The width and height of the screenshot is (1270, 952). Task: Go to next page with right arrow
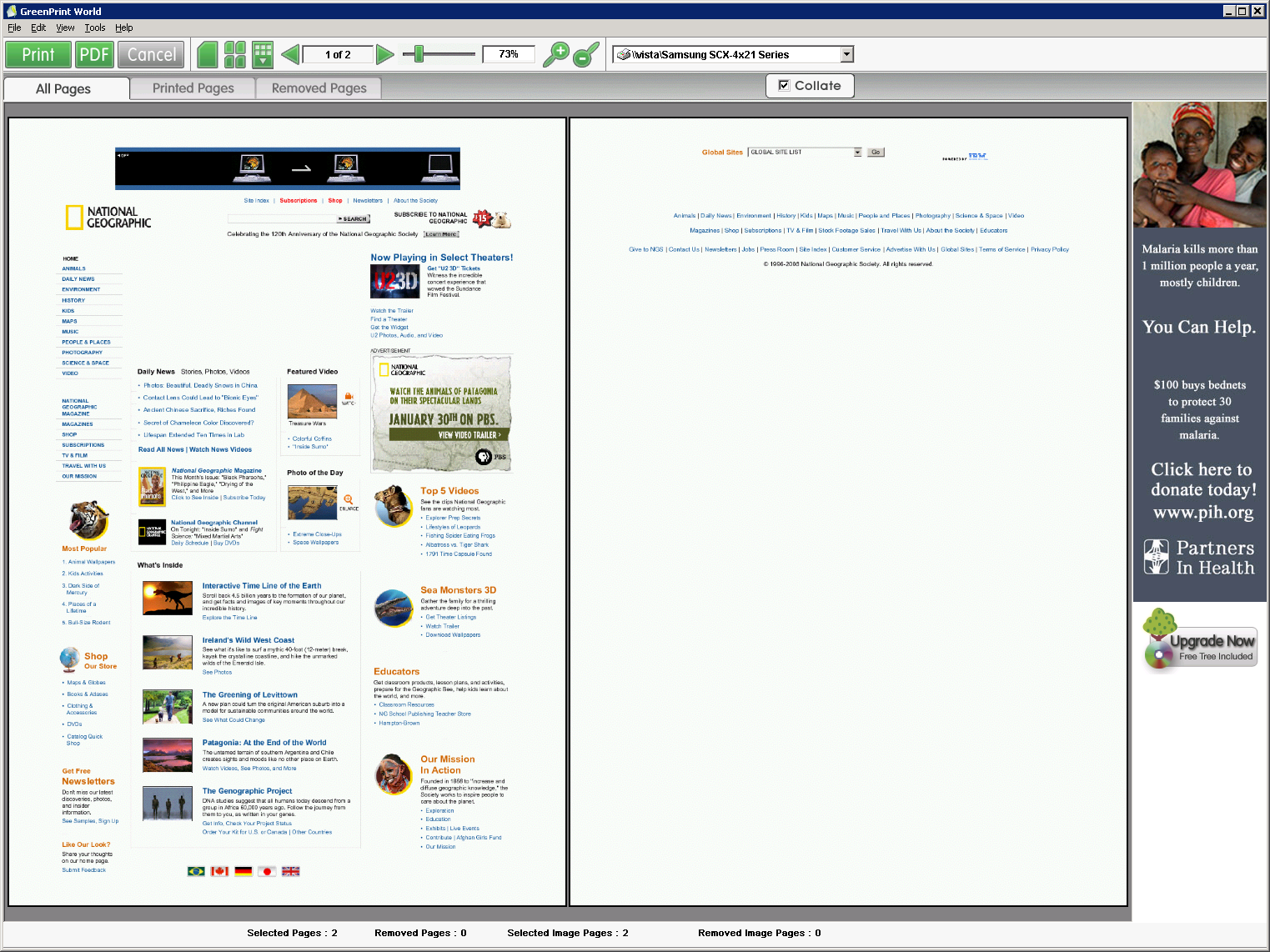[384, 55]
